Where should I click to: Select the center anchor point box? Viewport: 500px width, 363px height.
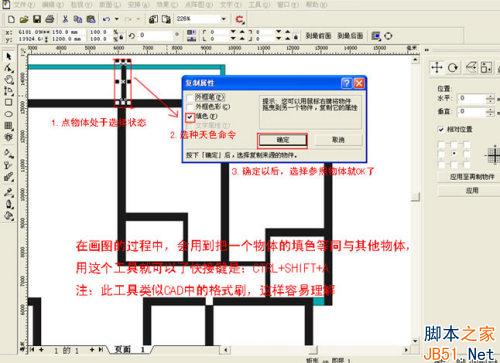pyautogui.click(x=454, y=154)
